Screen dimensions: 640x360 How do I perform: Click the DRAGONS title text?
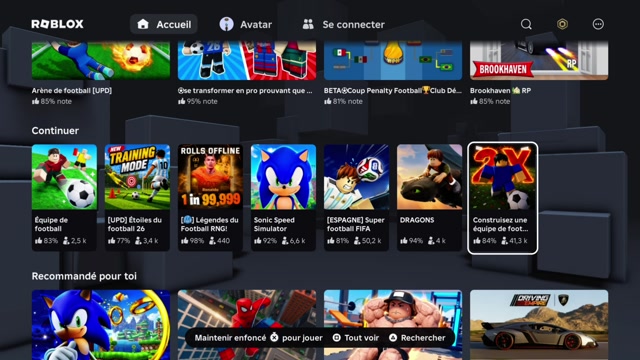tap(417, 220)
